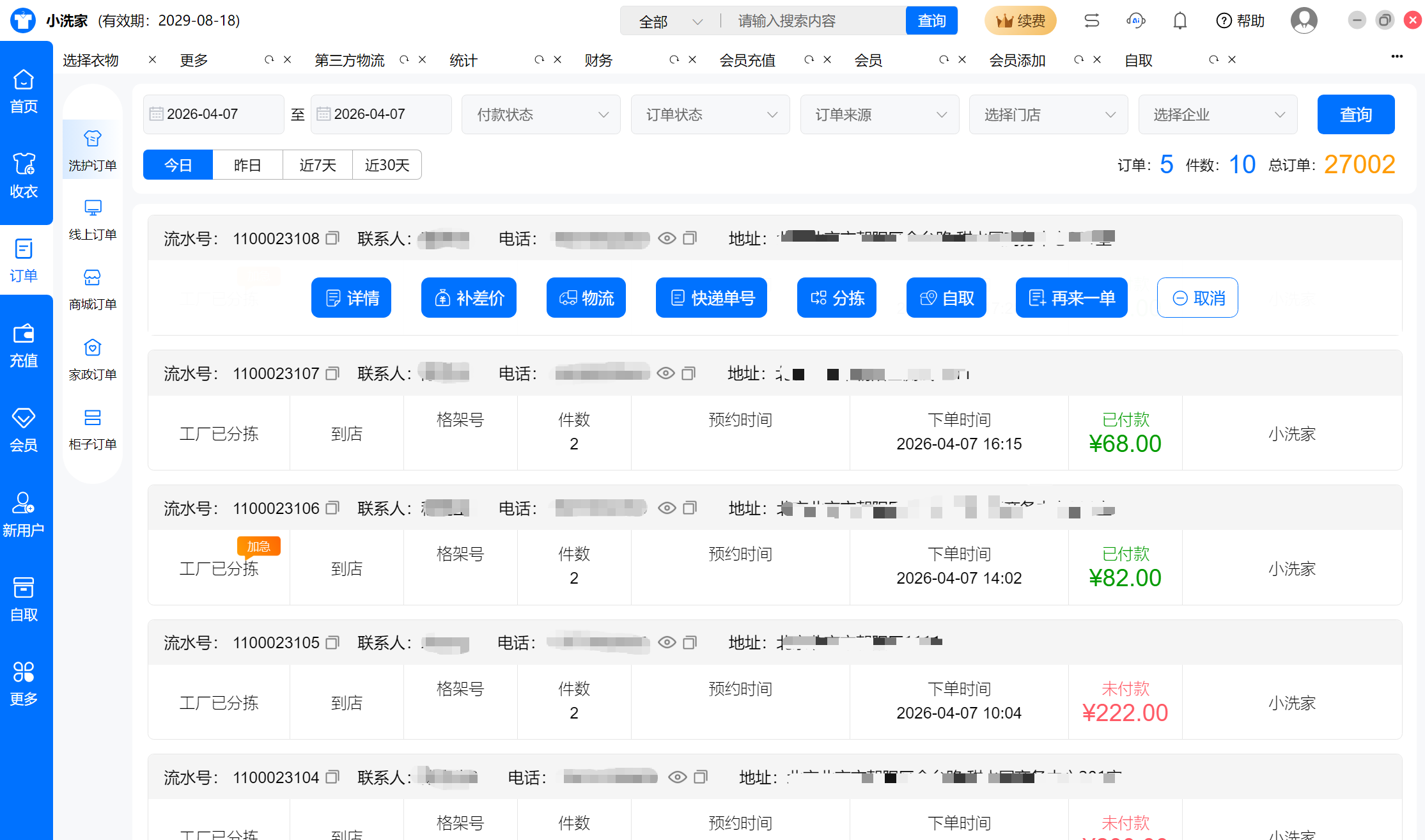The height and width of the screenshot is (840, 1425).
Task: Click the notification bell icon
Action: 1180,21
